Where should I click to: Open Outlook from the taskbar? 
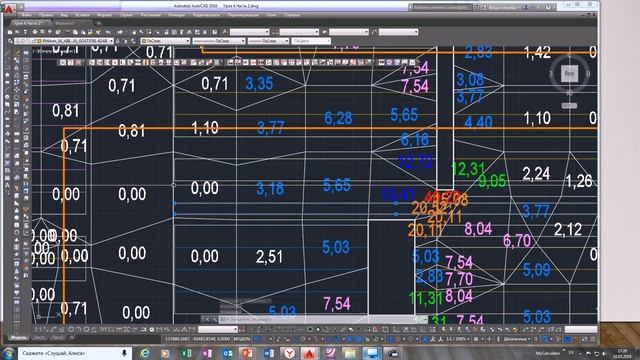coord(227,353)
